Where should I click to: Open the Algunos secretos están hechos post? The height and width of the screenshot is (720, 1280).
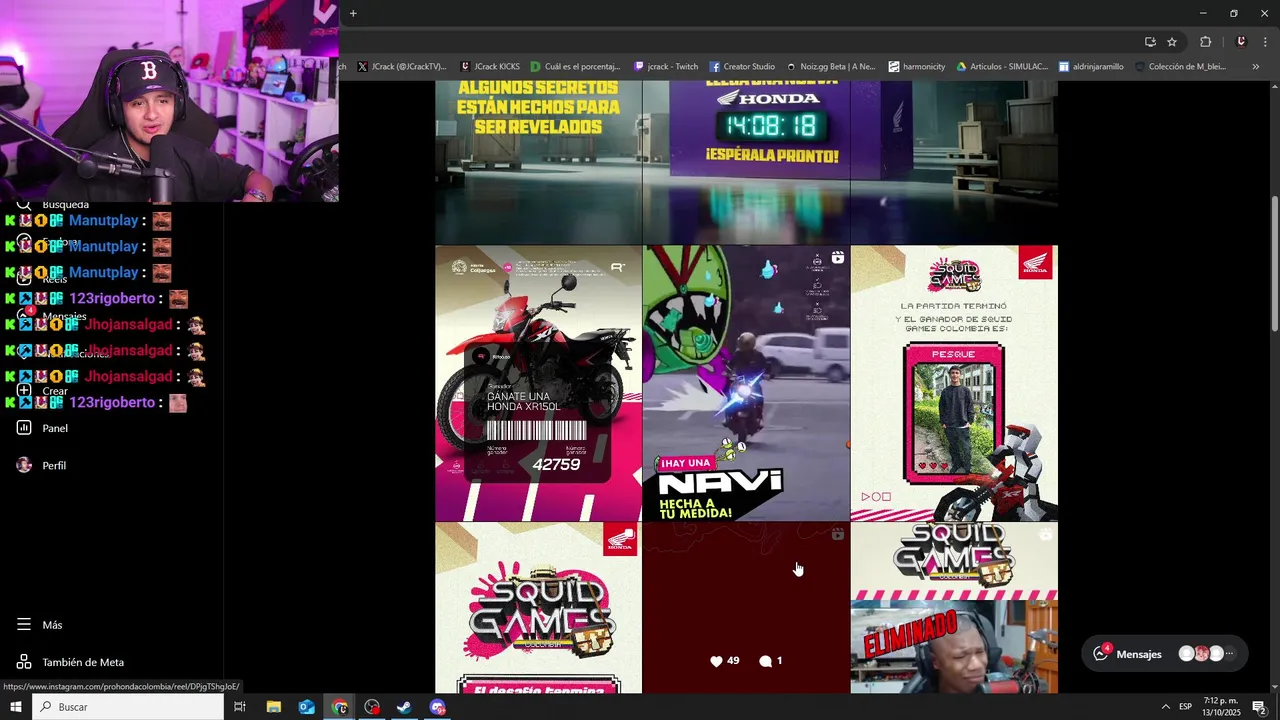pos(538,162)
